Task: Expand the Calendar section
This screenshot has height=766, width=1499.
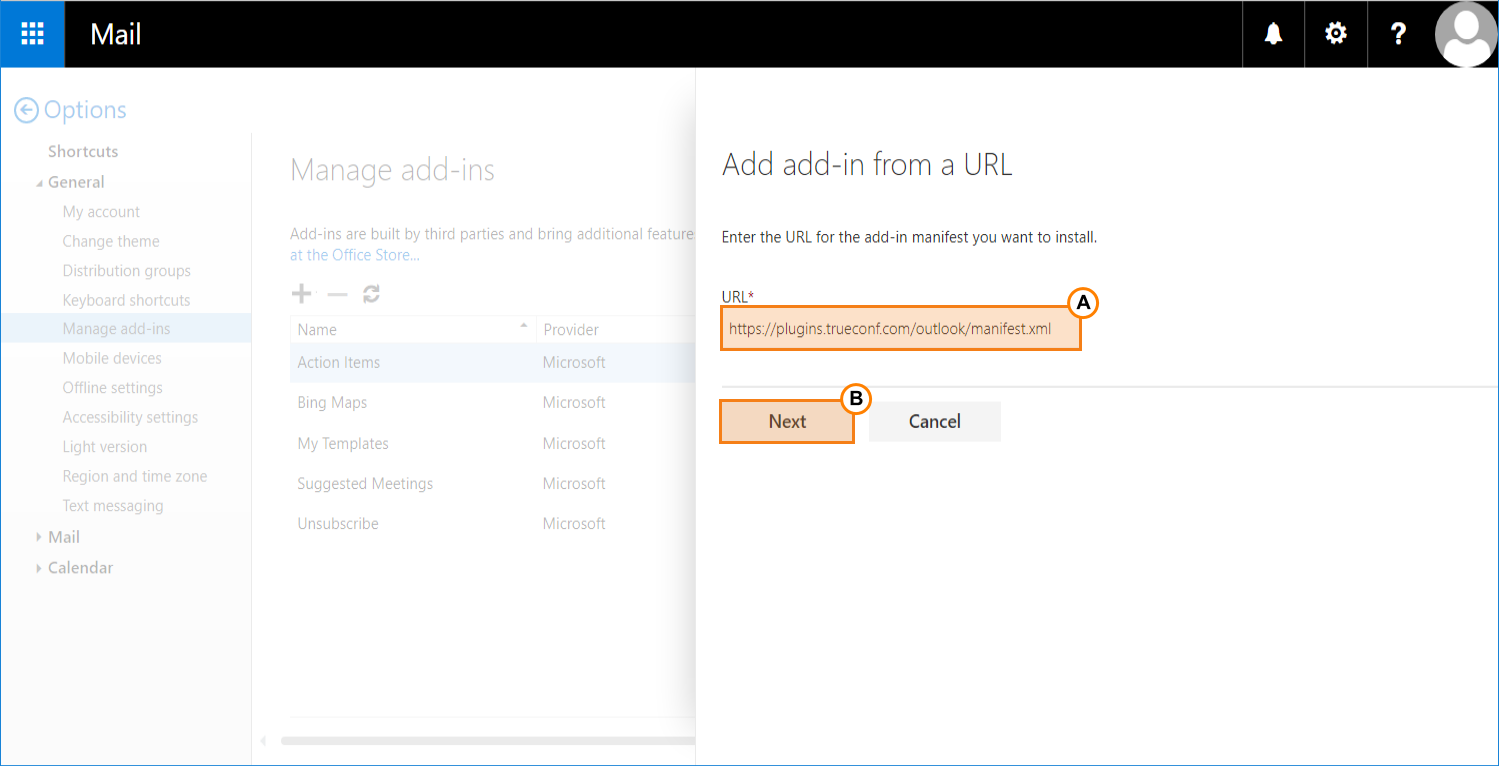Action: pyautogui.click(x=40, y=568)
